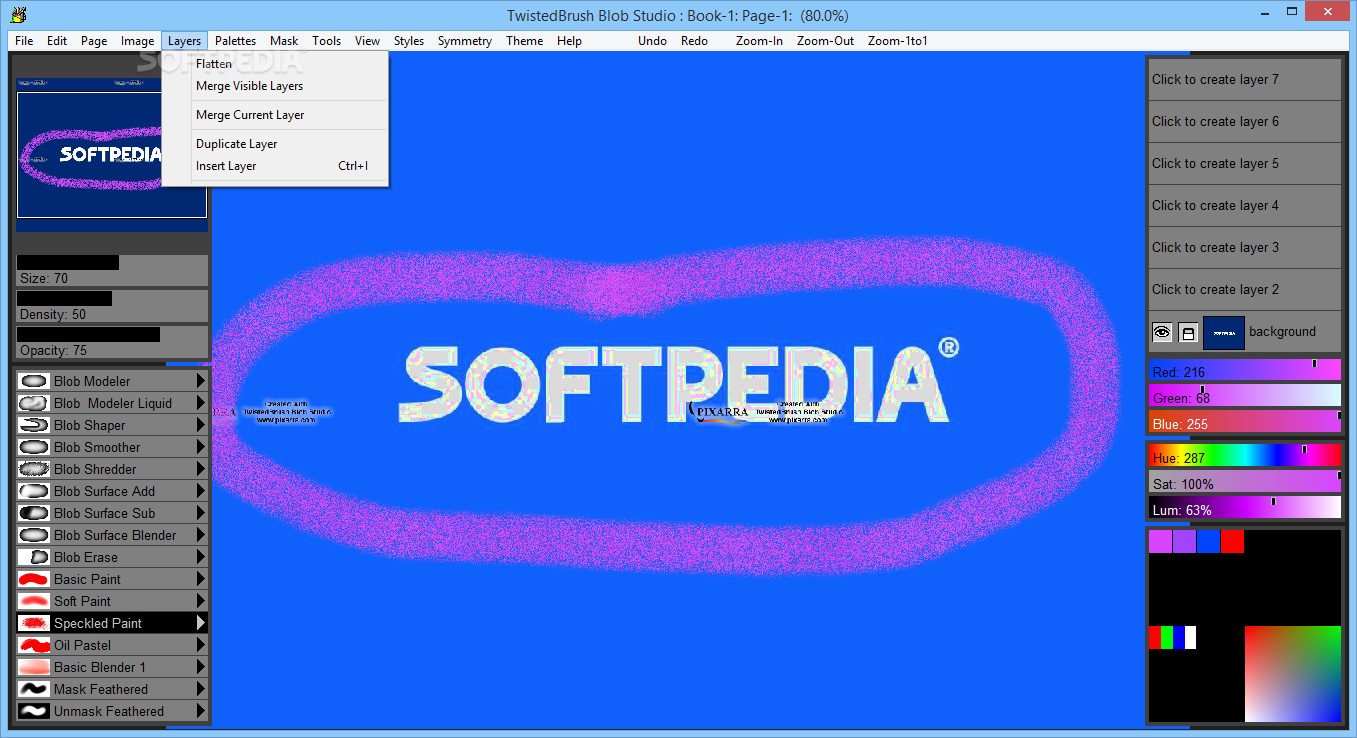Choose Insert Layer menu entry
The height and width of the screenshot is (738, 1357).
click(275, 166)
